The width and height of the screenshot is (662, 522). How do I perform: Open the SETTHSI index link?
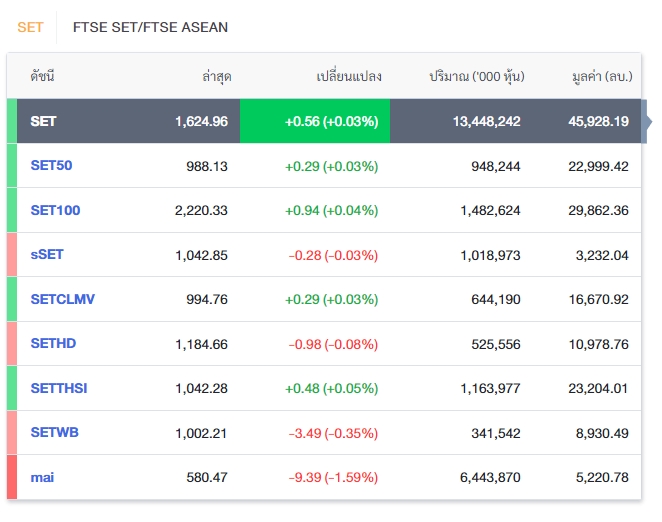pyautogui.click(x=59, y=388)
